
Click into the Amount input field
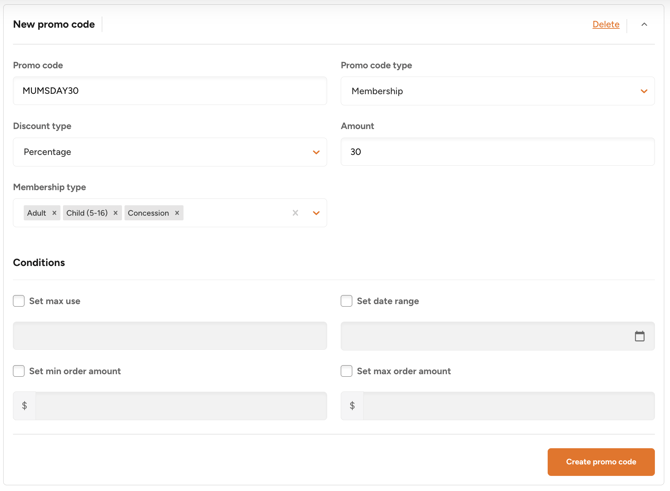click(x=497, y=152)
